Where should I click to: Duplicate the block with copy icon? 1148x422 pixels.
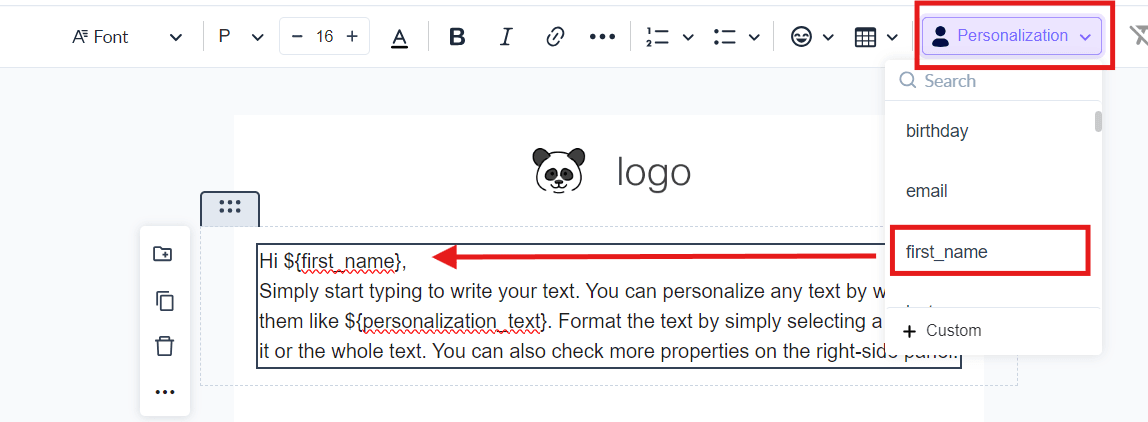165,300
